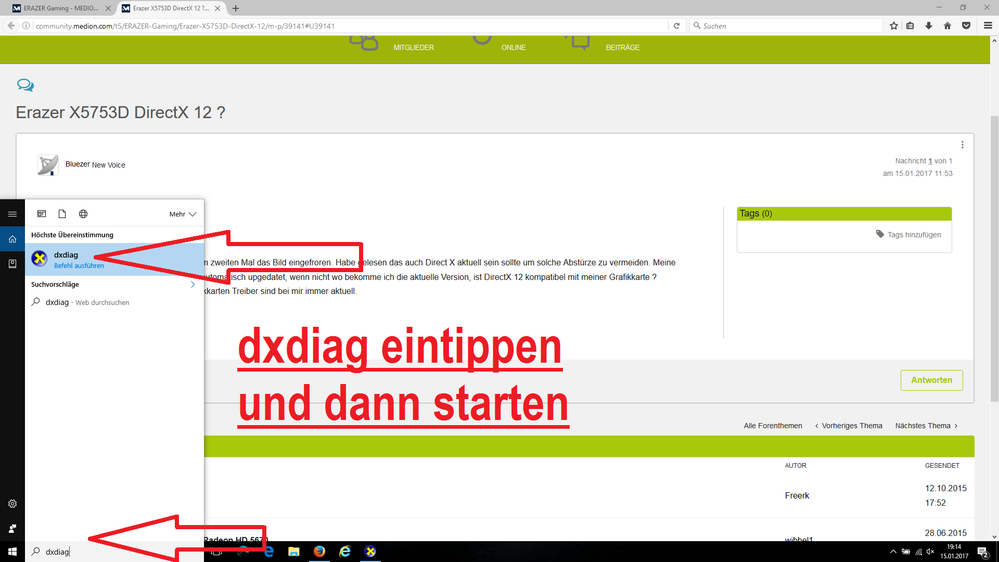999x562 pixels.
Task: Open a new browser tab
Action: [236, 8]
